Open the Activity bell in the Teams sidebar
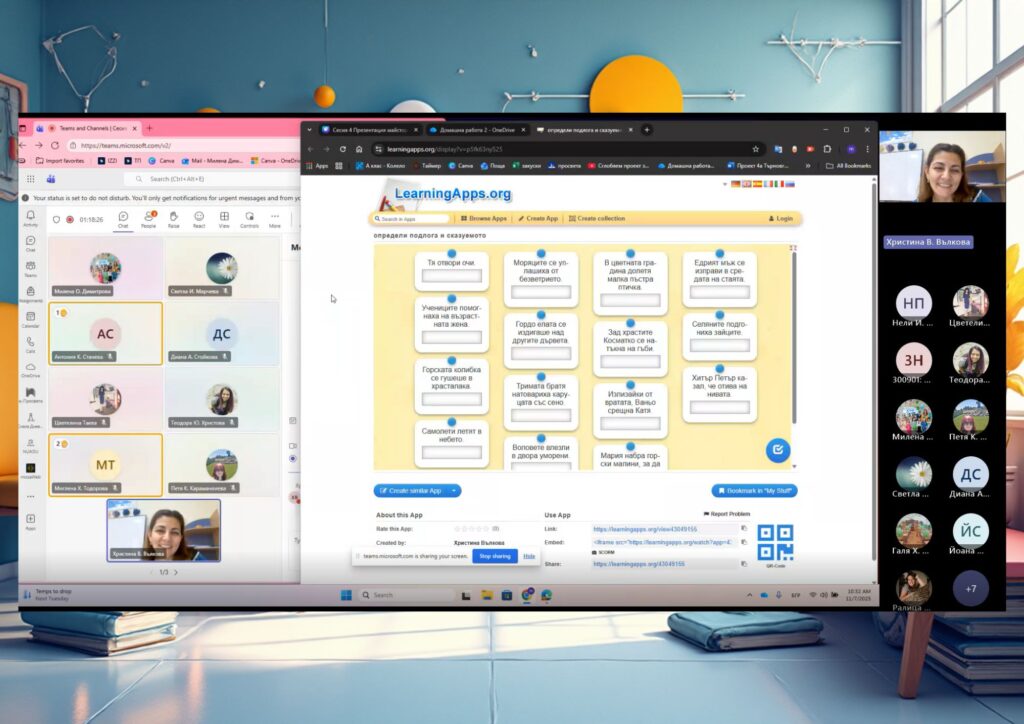 (x=31, y=217)
